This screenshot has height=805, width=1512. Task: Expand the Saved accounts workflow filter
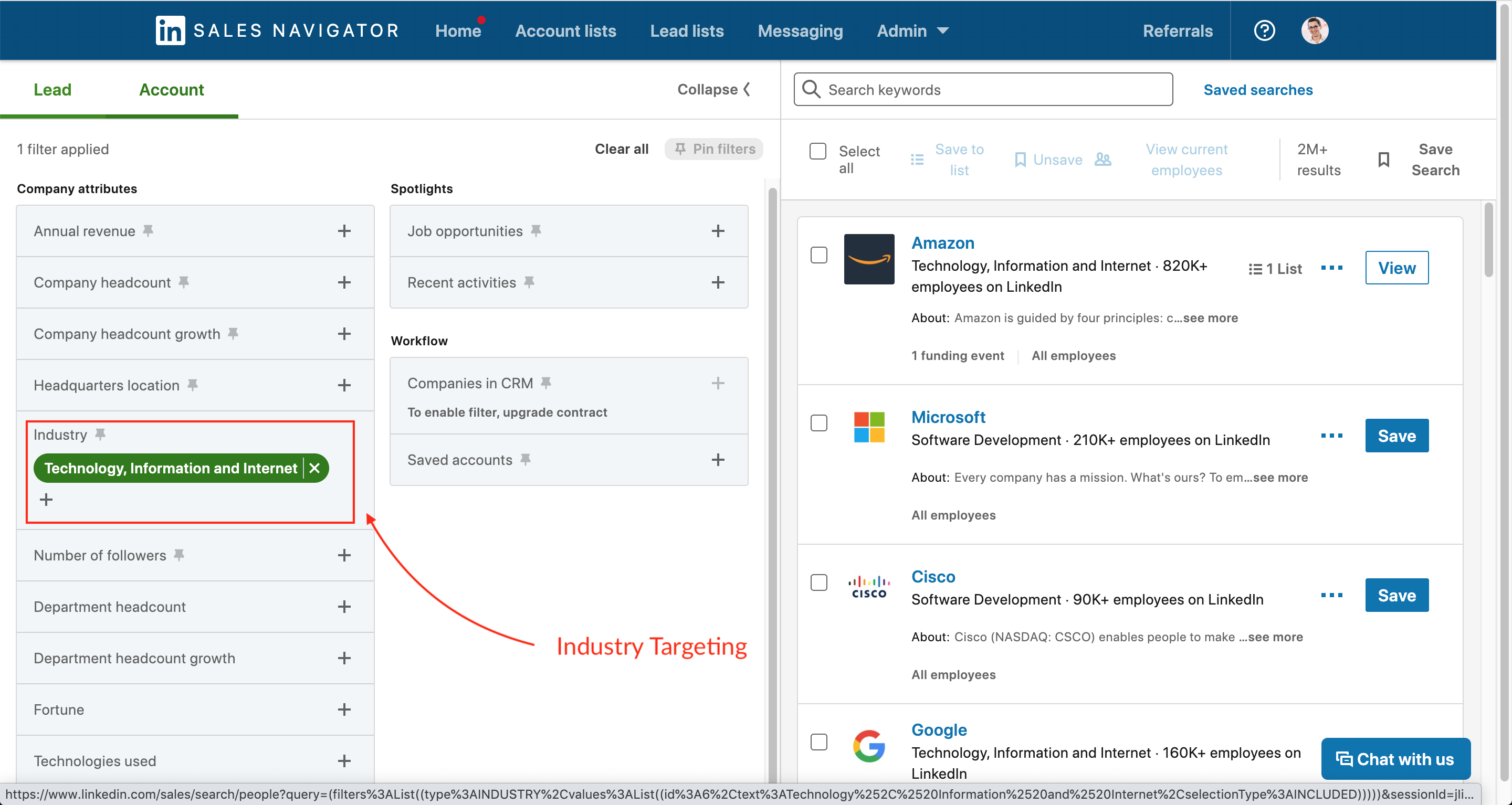[x=720, y=459]
